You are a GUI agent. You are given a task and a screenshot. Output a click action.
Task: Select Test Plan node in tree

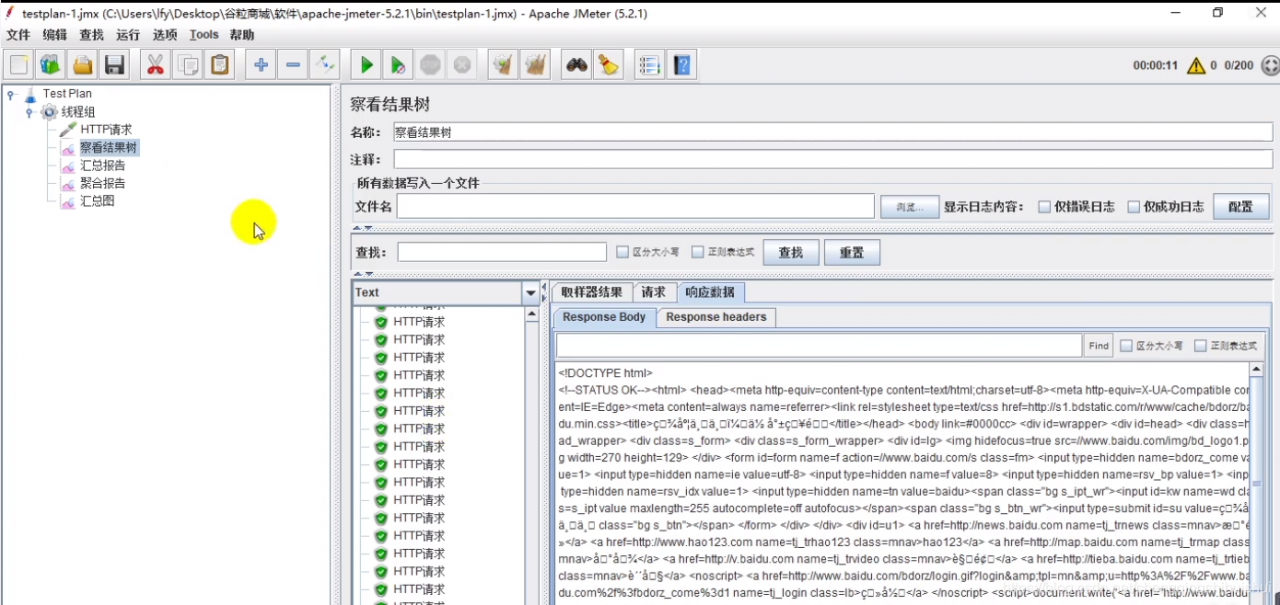coord(67,94)
